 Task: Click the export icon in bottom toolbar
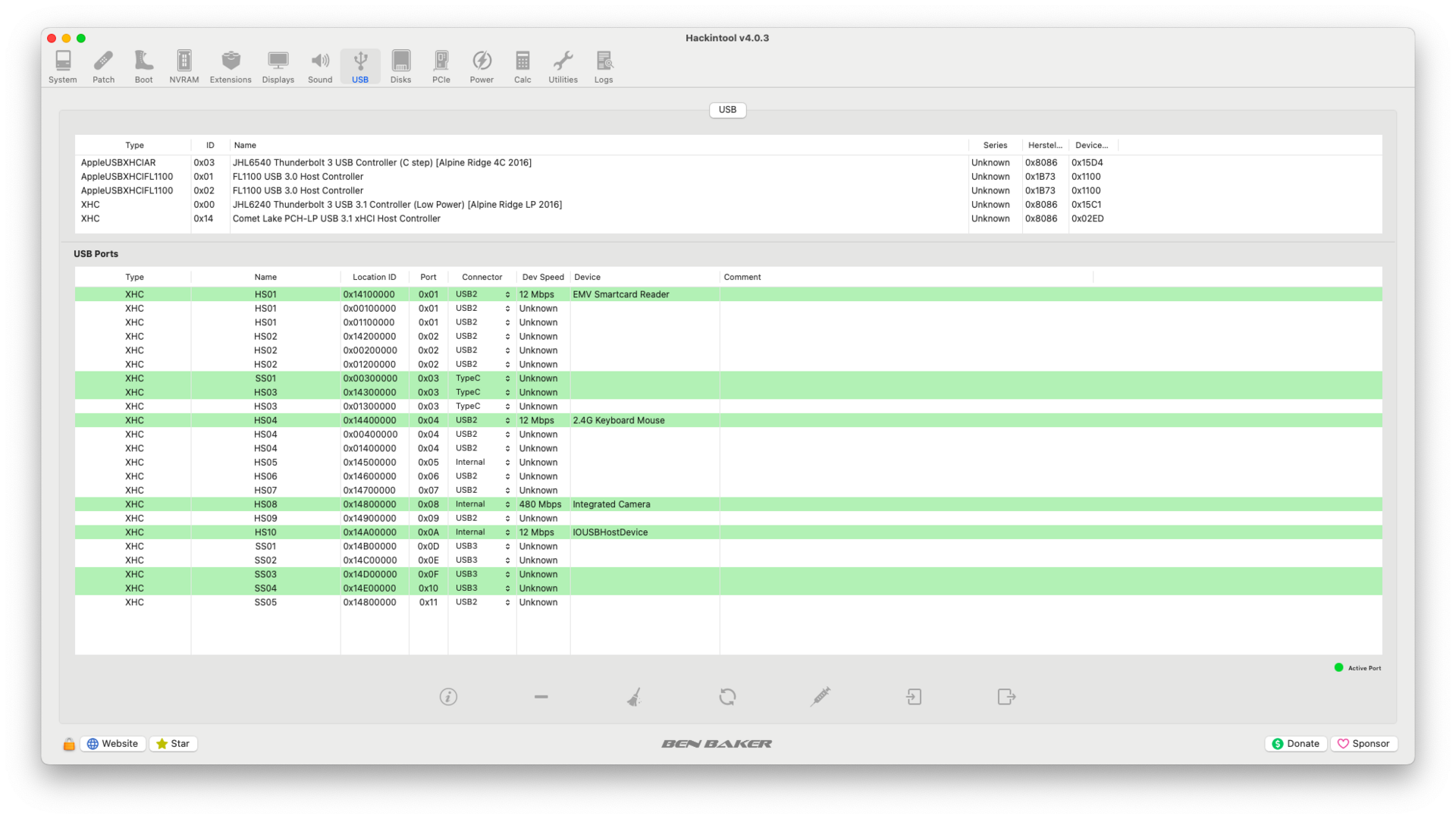[1006, 696]
